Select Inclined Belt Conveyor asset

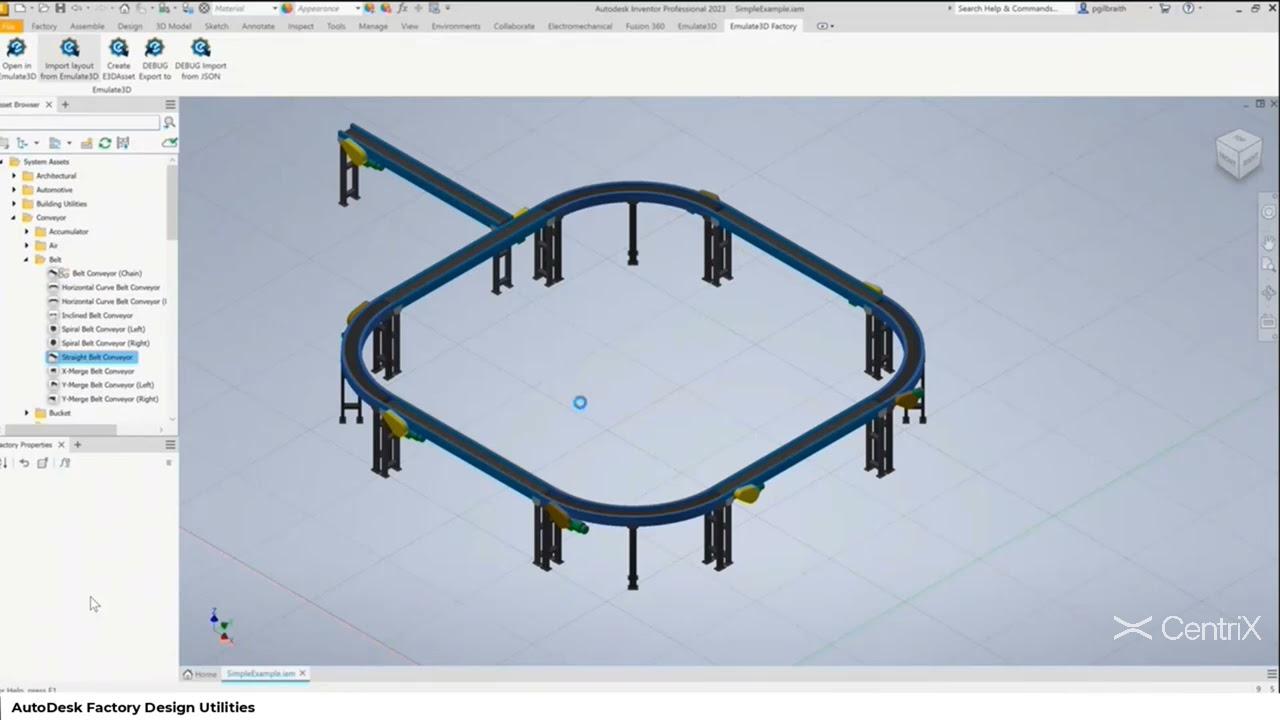[97, 315]
